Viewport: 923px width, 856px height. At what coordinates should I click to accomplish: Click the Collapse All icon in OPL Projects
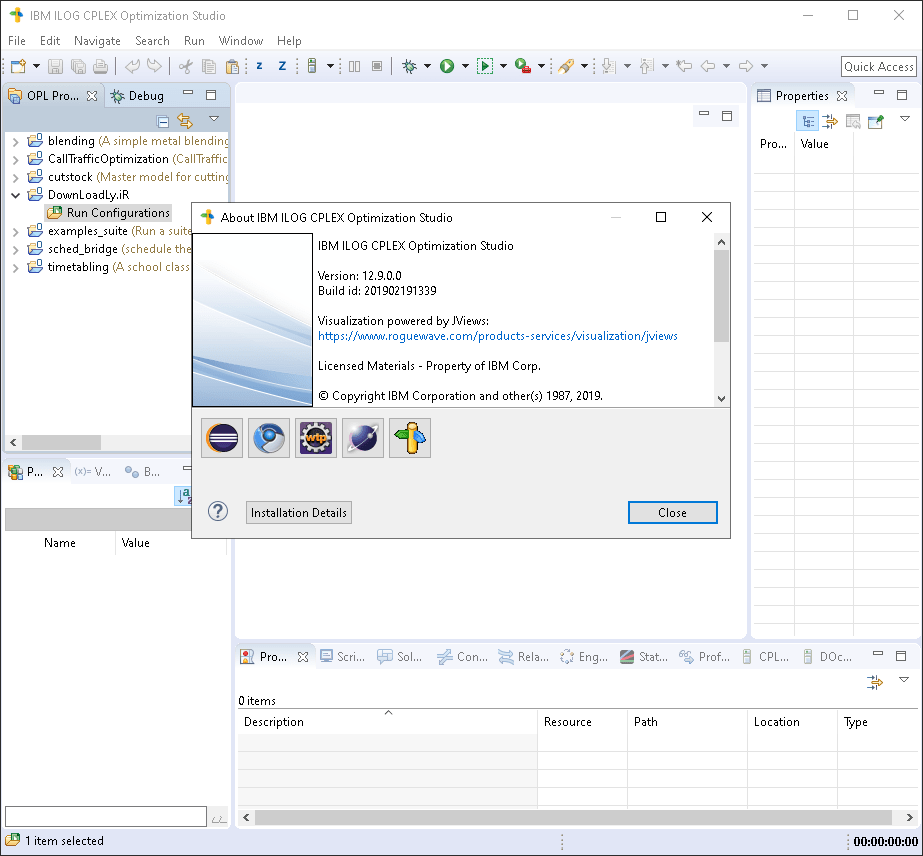click(162, 119)
